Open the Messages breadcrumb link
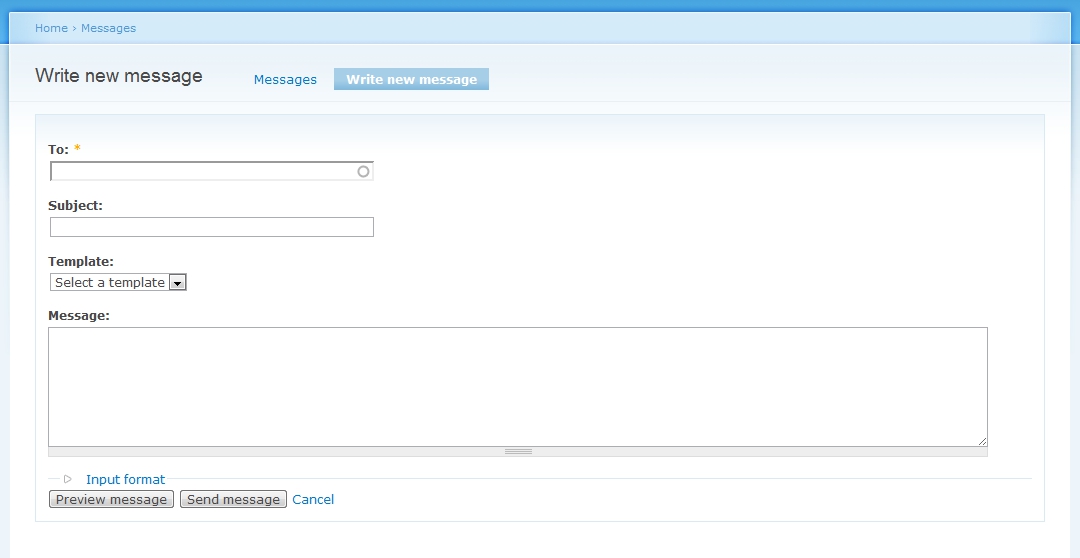This screenshot has width=1080, height=558. click(x=108, y=28)
